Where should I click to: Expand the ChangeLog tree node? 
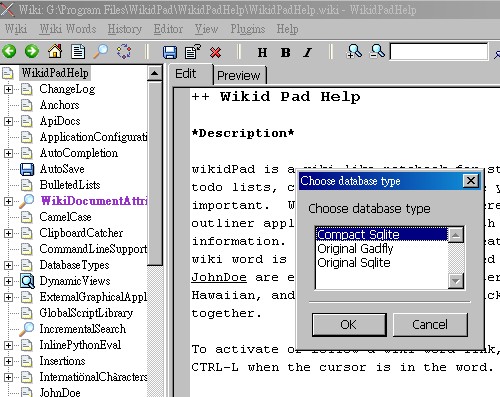(x=8, y=89)
